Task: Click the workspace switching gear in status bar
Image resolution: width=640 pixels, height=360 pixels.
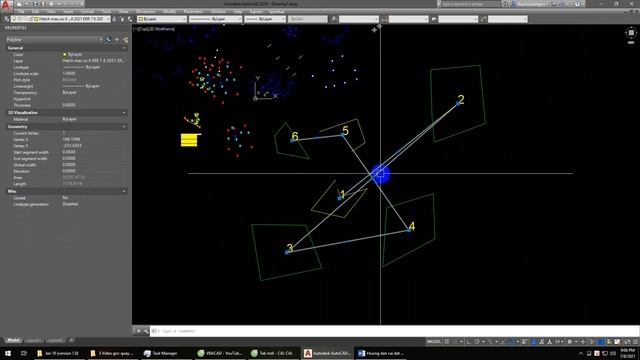Action: [x=570, y=342]
